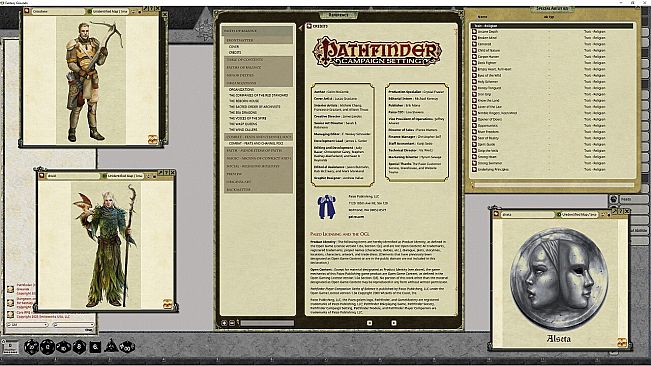
Task: Collapse all index sections with minus icon
Action: (232, 323)
